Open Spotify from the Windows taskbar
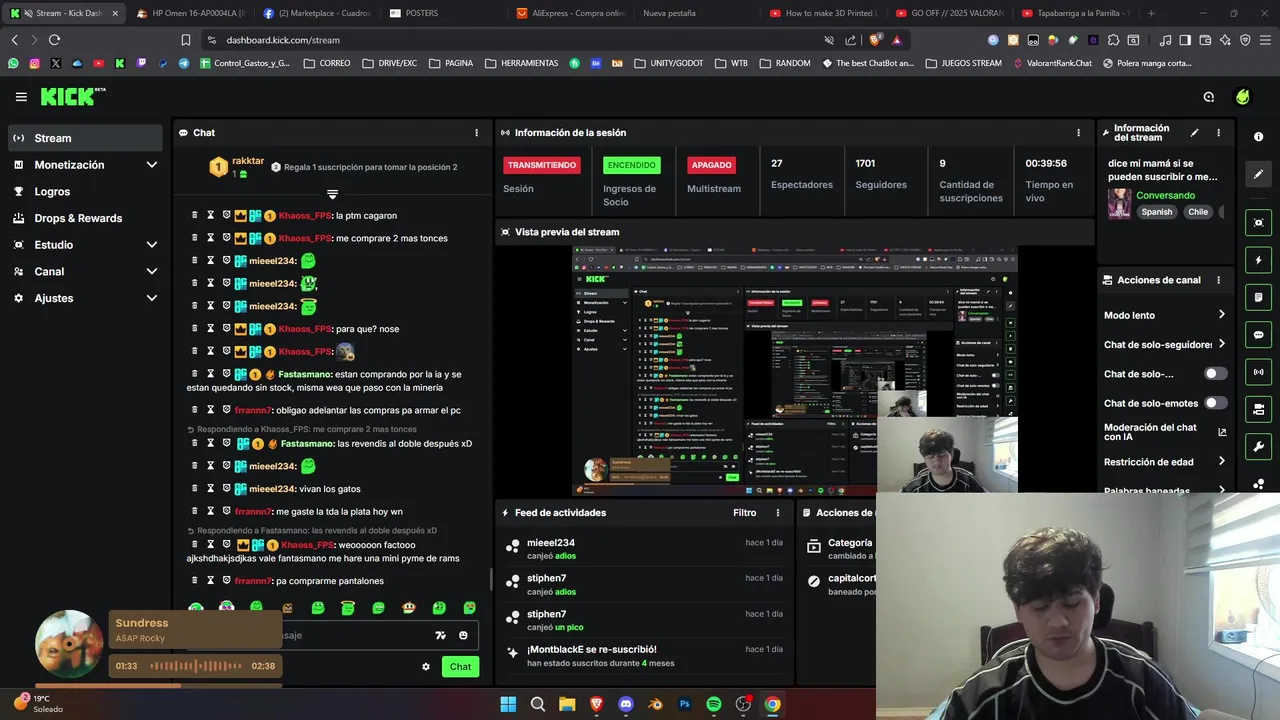Image resolution: width=1280 pixels, height=720 pixels. (x=714, y=704)
